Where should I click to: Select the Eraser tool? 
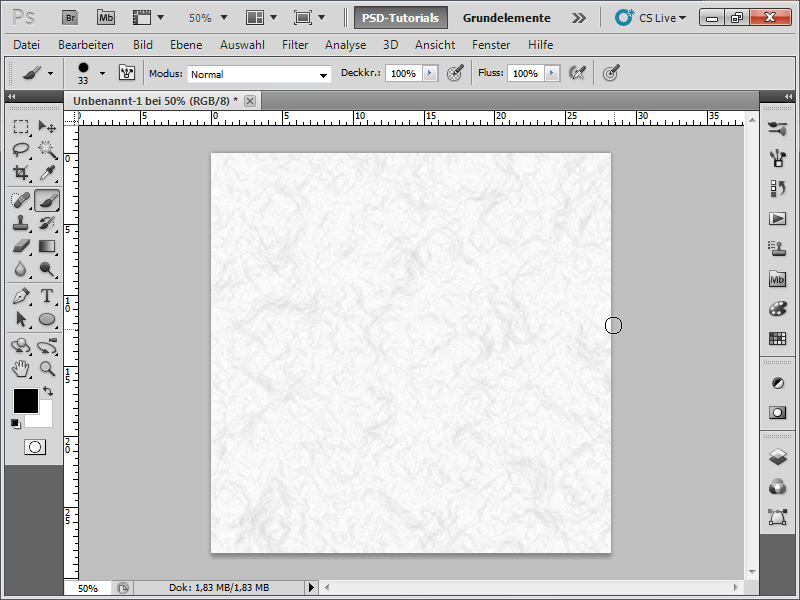21,246
